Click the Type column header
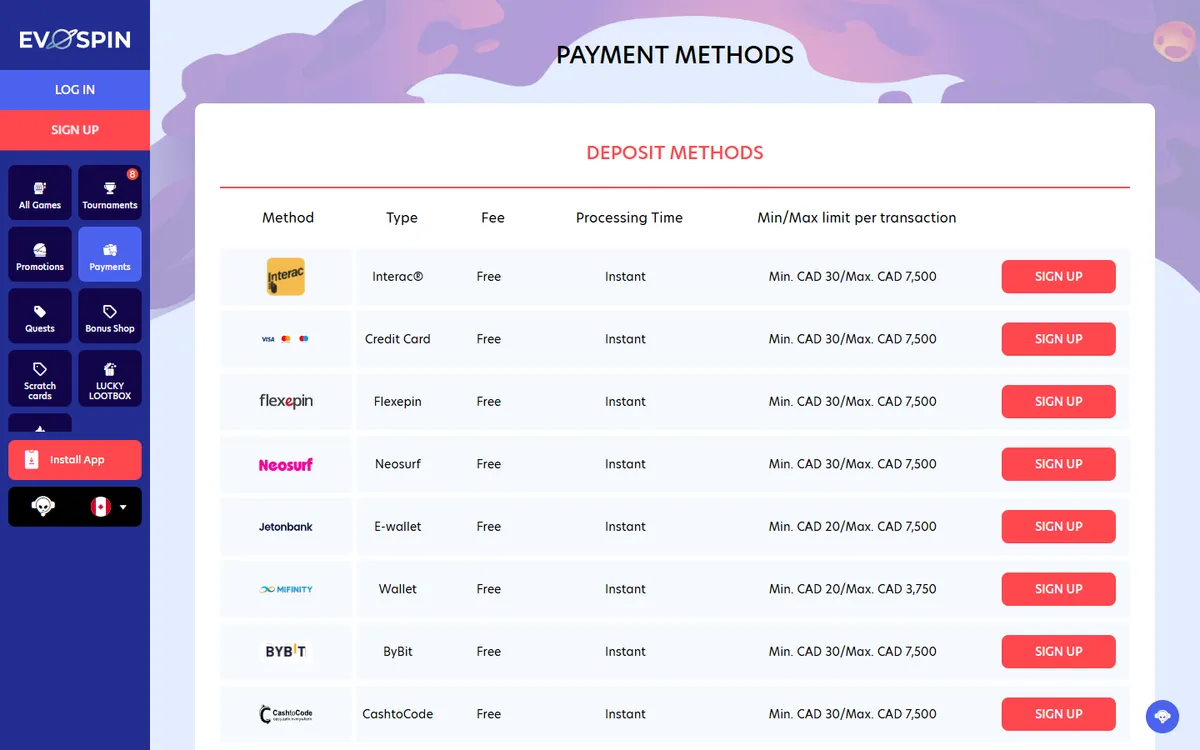Screen dimensions: 1200x750 [402, 218]
